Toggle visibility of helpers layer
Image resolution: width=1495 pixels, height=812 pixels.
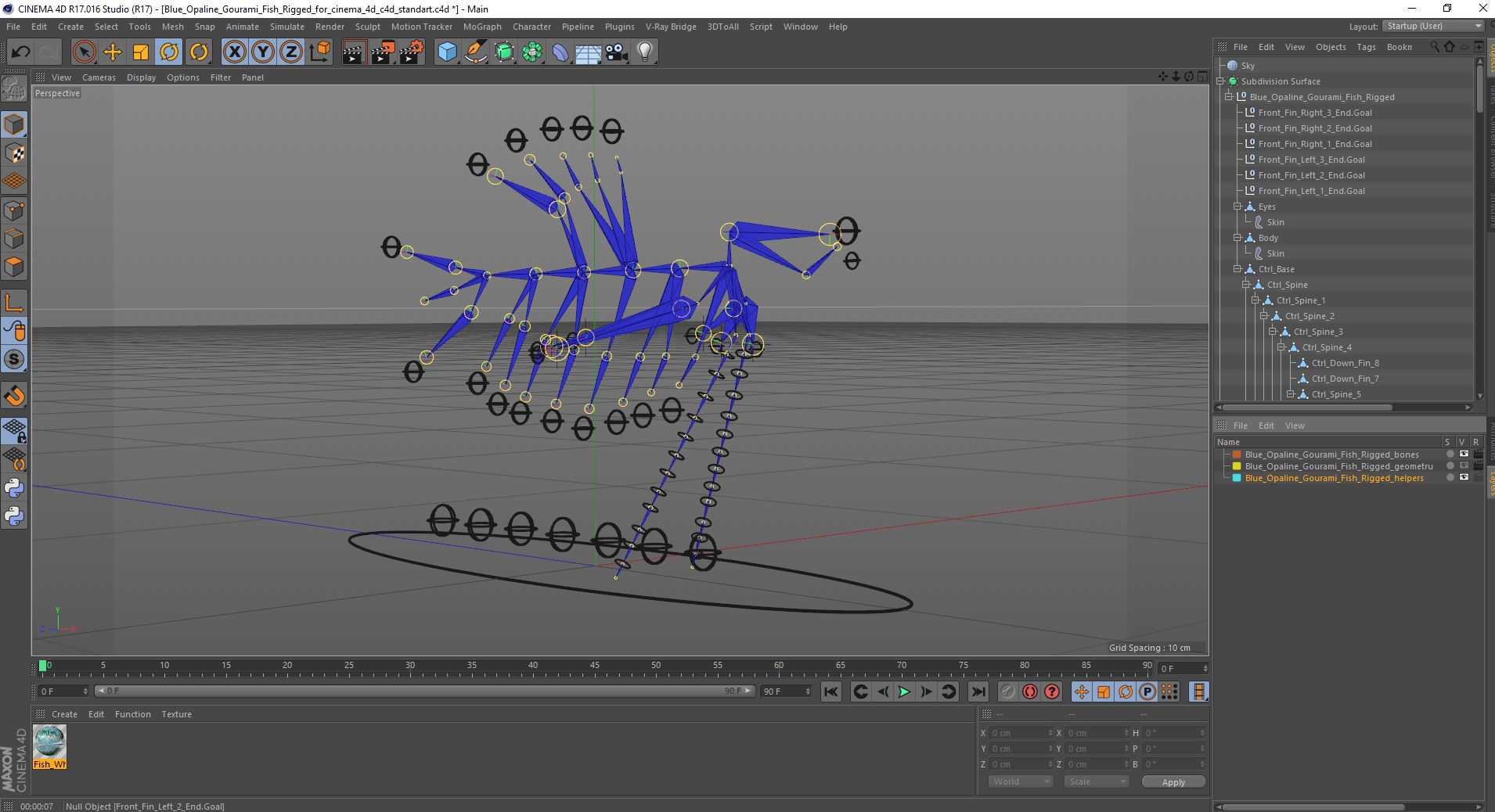(x=1464, y=478)
